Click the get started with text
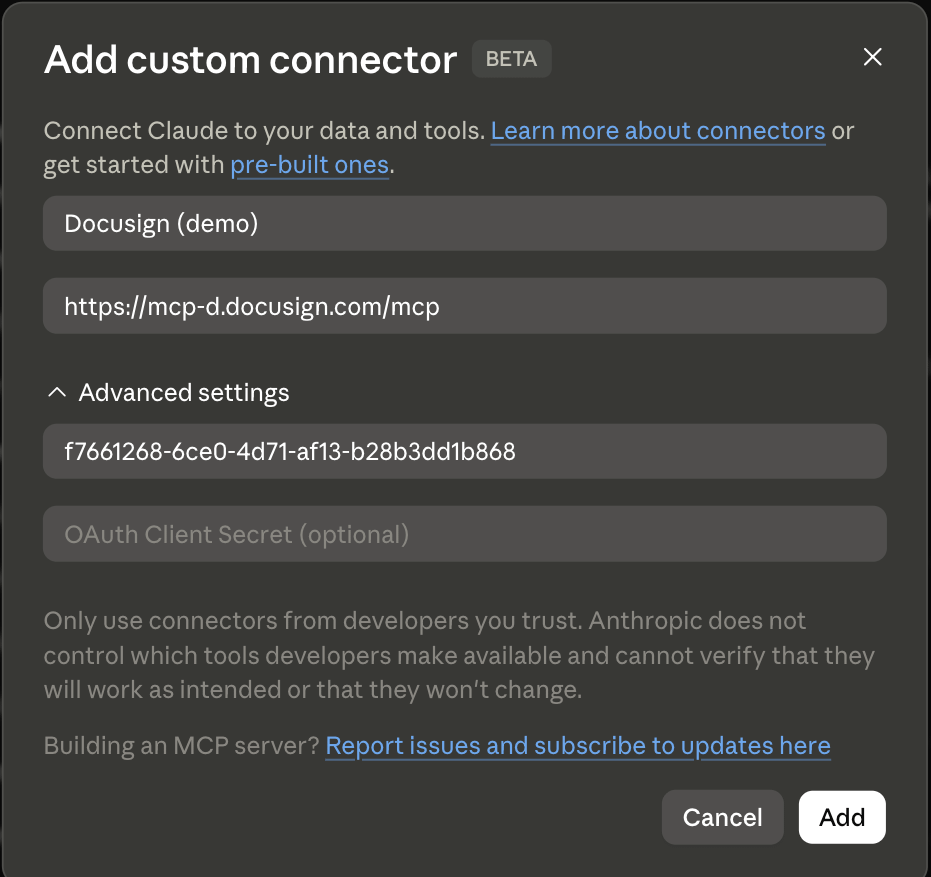The width and height of the screenshot is (931, 877). tap(134, 165)
